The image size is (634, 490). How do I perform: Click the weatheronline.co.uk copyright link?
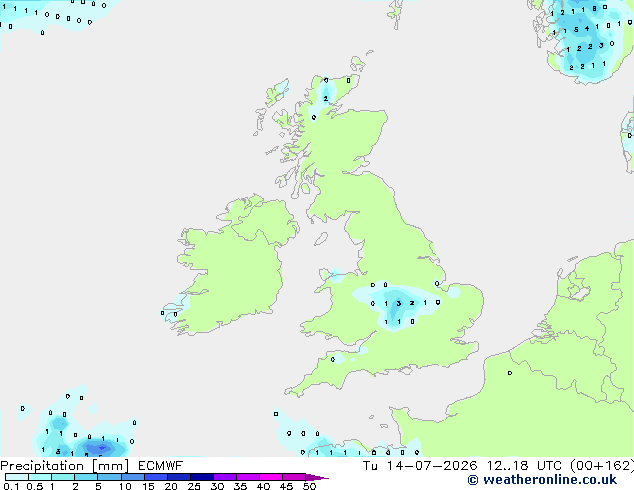pyautogui.click(x=542, y=480)
